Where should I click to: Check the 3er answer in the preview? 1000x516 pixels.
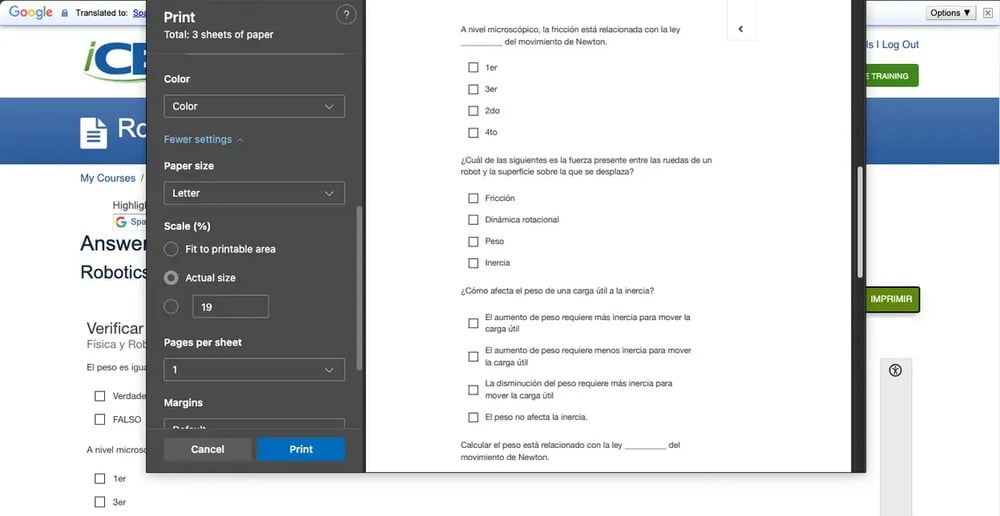pyautogui.click(x=473, y=89)
